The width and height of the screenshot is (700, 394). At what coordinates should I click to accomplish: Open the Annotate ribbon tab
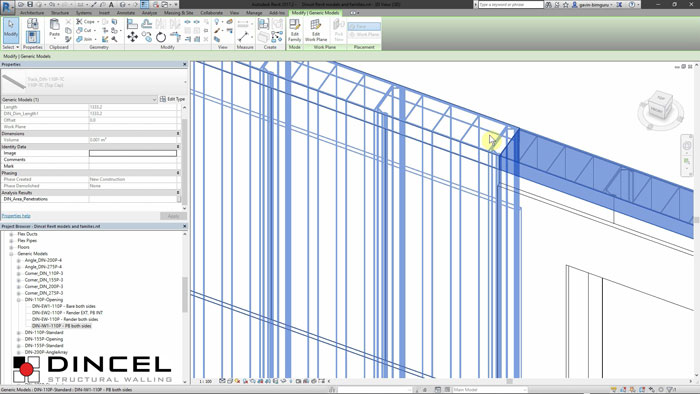125,13
